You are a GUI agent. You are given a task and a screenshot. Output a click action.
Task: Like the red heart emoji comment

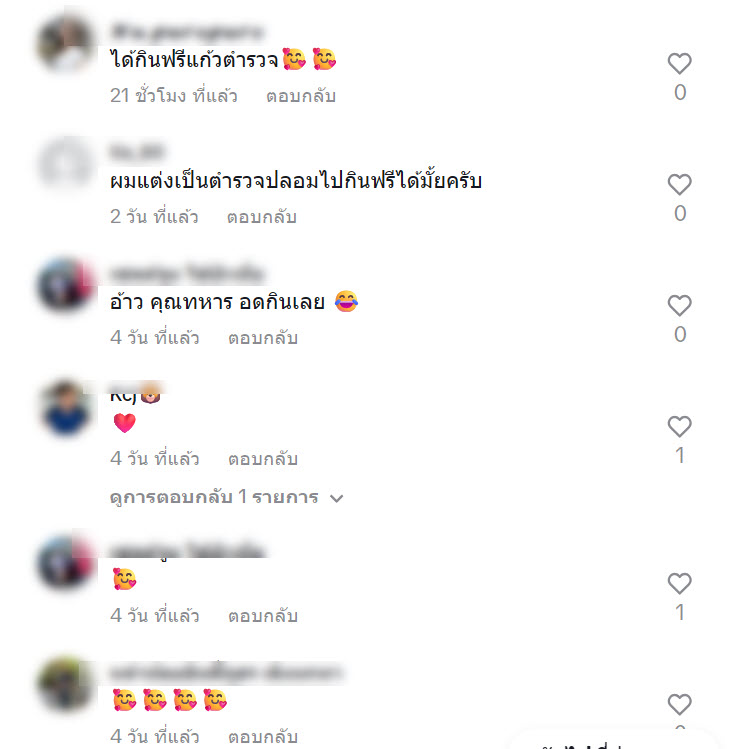pos(679,427)
